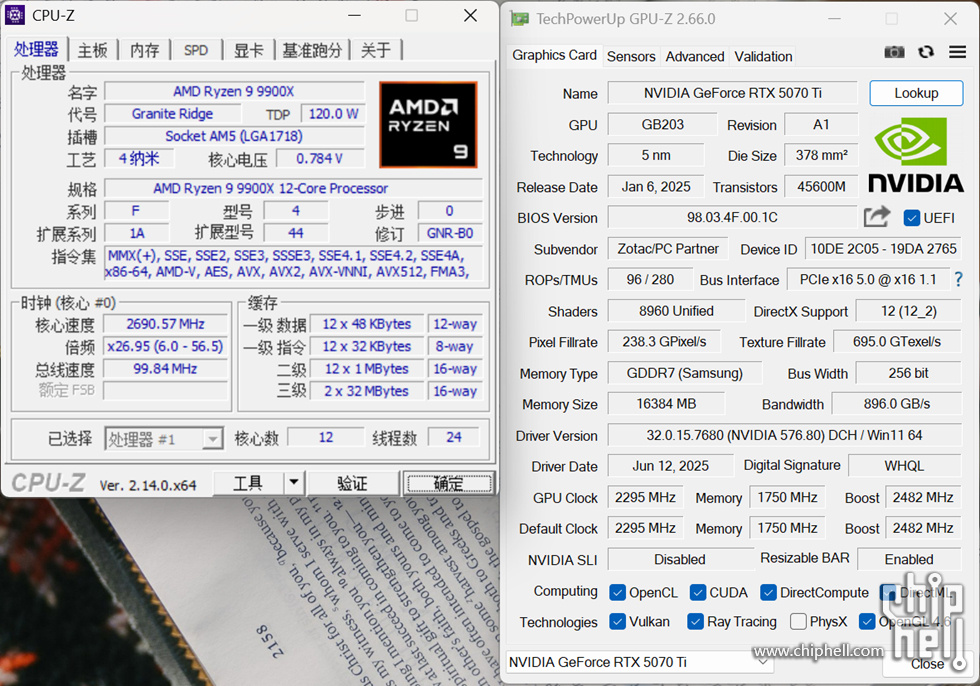
Task: Toggle the CUDA checkbox
Action: tap(698, 592)
